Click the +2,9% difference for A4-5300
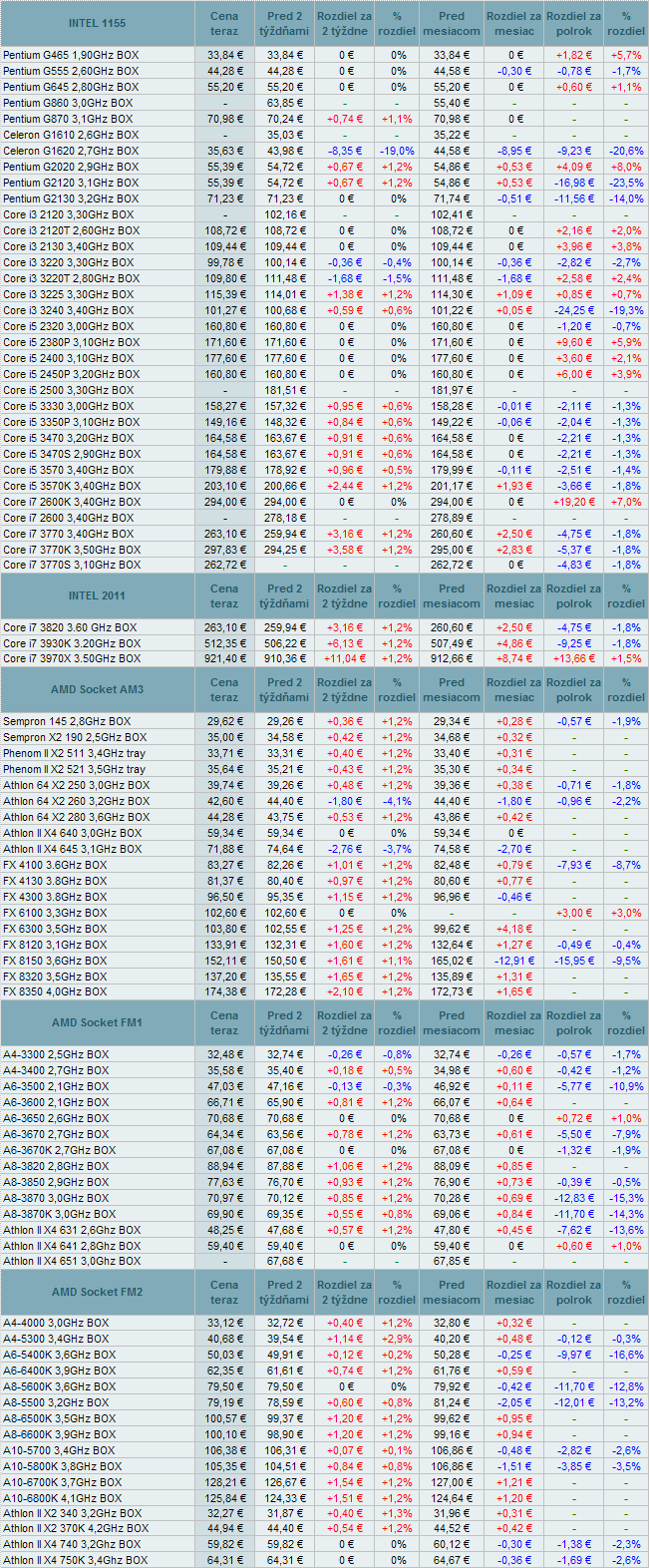Screen dimensions: 649x1568 [397, 1340]
